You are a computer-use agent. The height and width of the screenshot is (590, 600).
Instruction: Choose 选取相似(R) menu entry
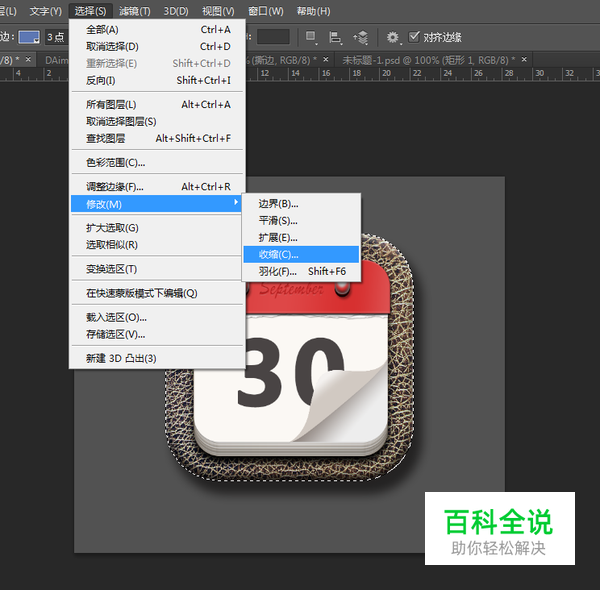157,245
